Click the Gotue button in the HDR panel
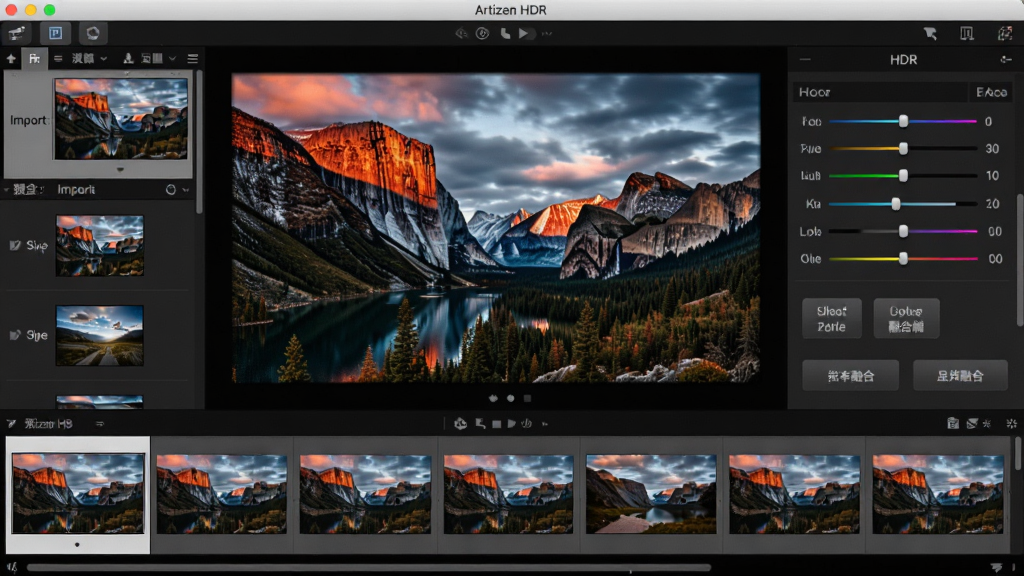Image resolution: width=1024 pixels, height=576 pixels. pyautogui.click(x=906, y=319)
